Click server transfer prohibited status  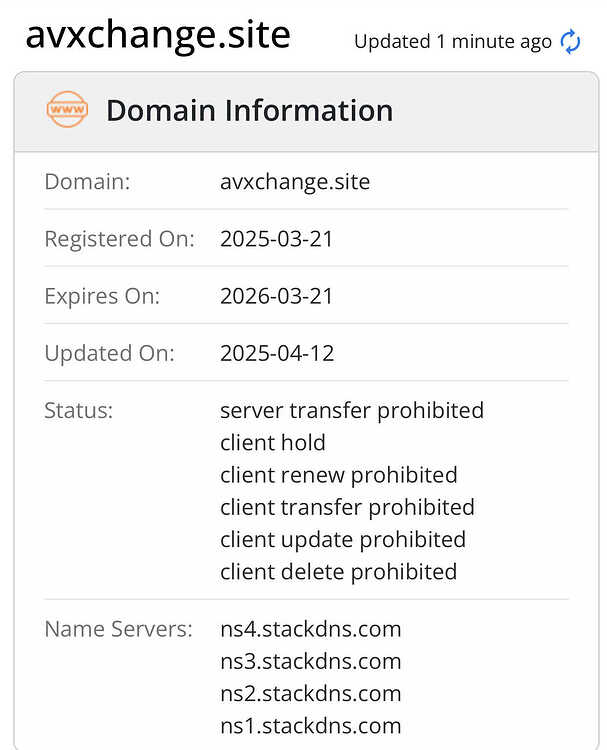[x=352, y=411]
